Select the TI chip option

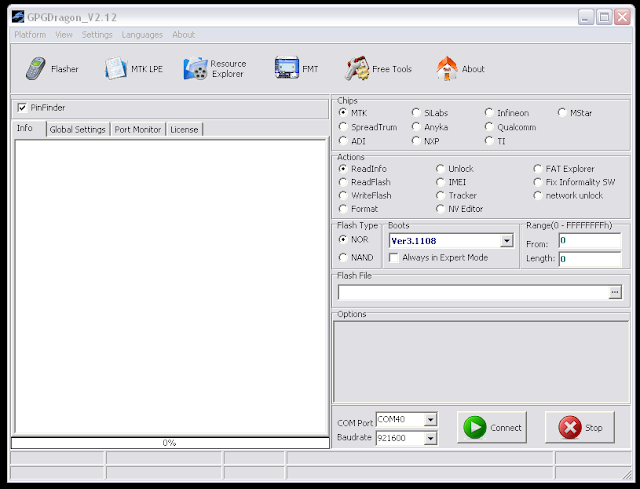489,141
